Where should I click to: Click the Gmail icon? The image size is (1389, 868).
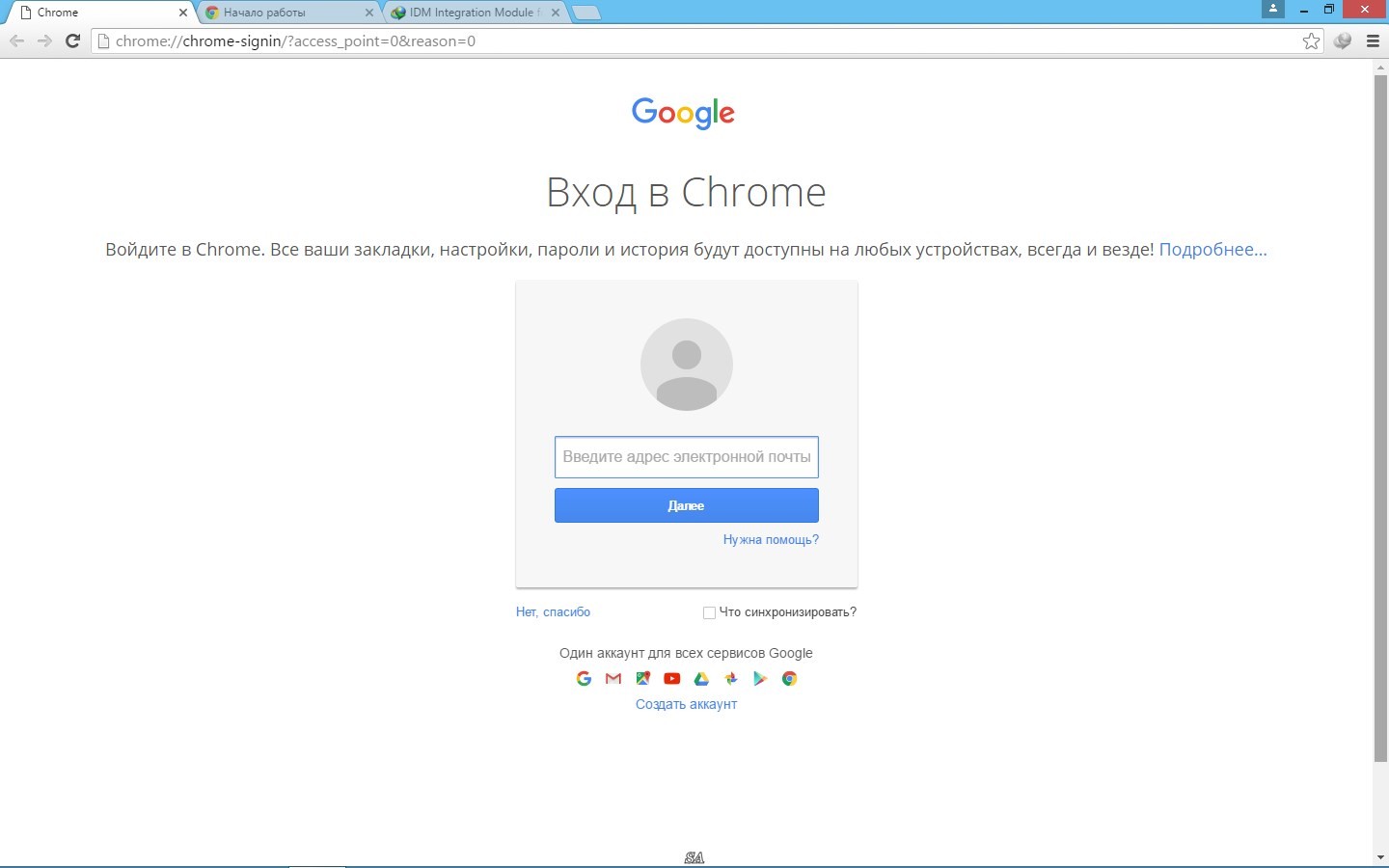point(613,679)
